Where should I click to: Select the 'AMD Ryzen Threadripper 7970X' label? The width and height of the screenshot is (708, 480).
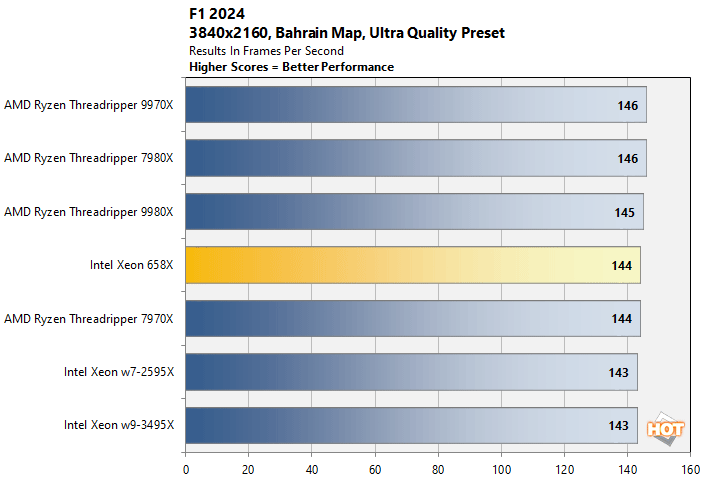89,319
